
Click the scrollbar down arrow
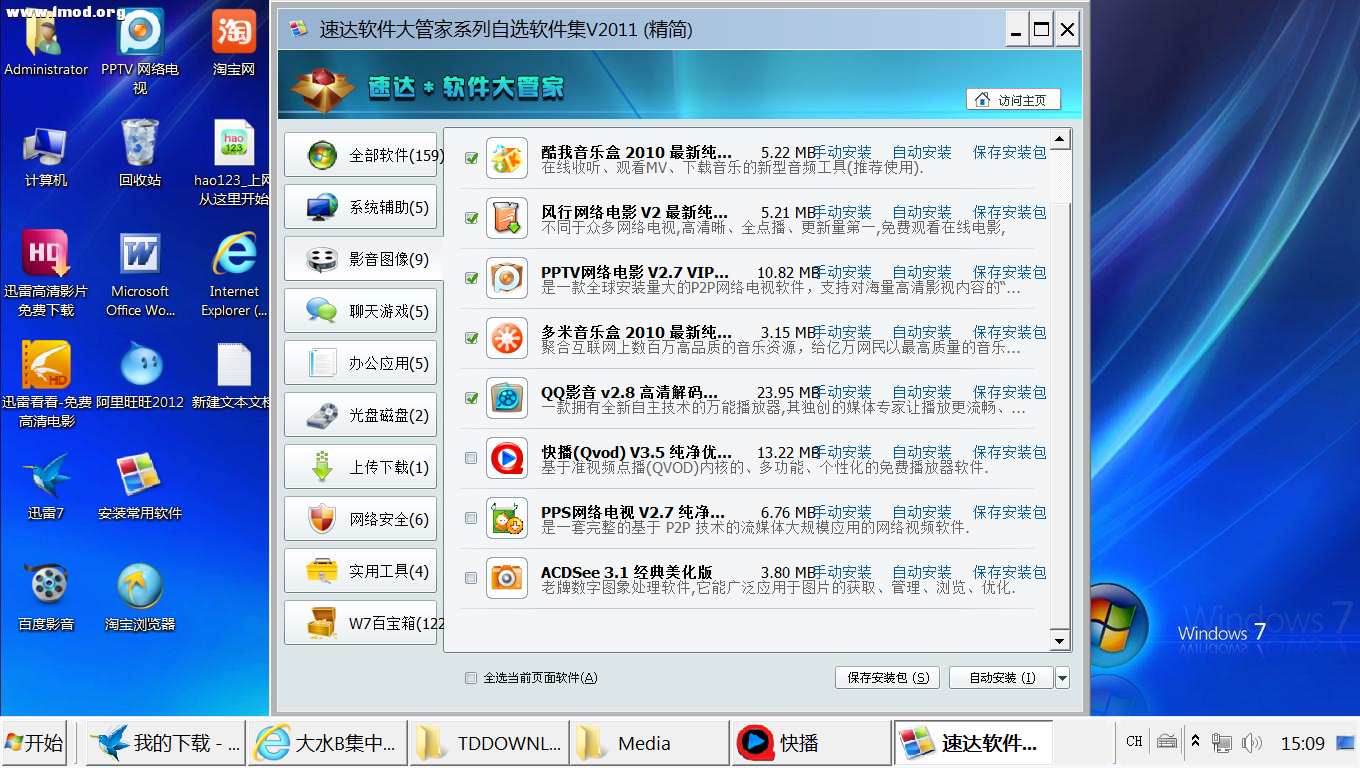pyautogui.click(x=1059, y=639)
